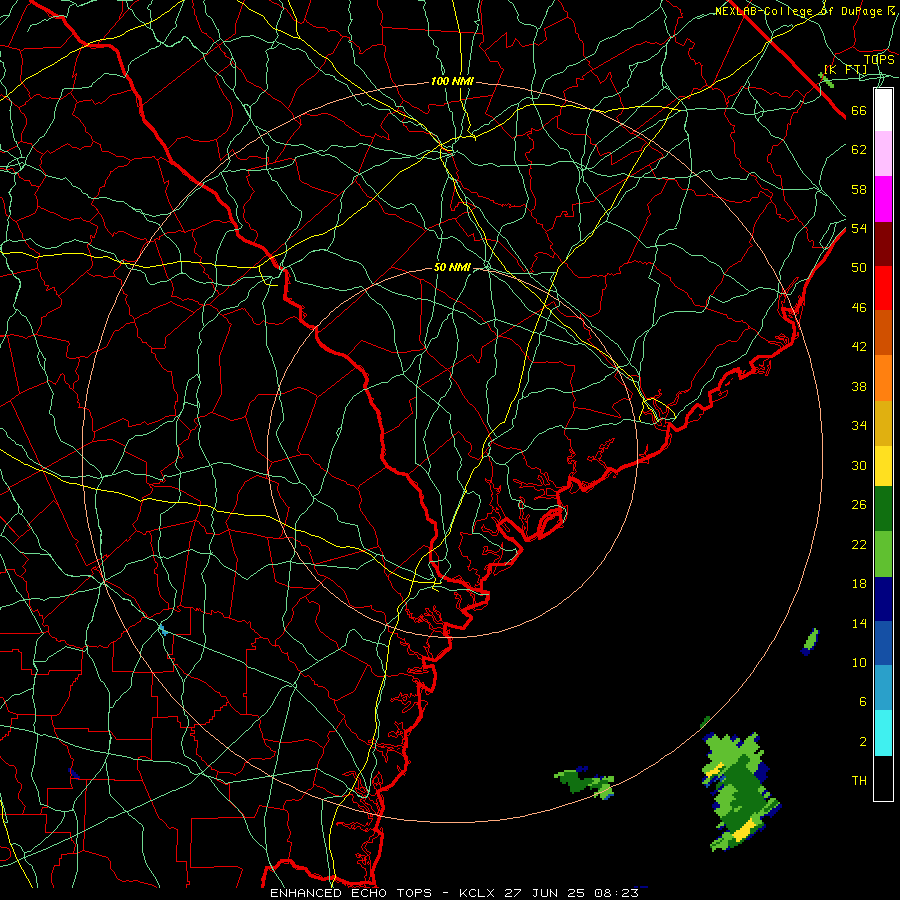Image resolution: width=900 pixels, height=900 pixels.
Task: Click the large offshore green echo cluster
Action: tap(740, 791)
